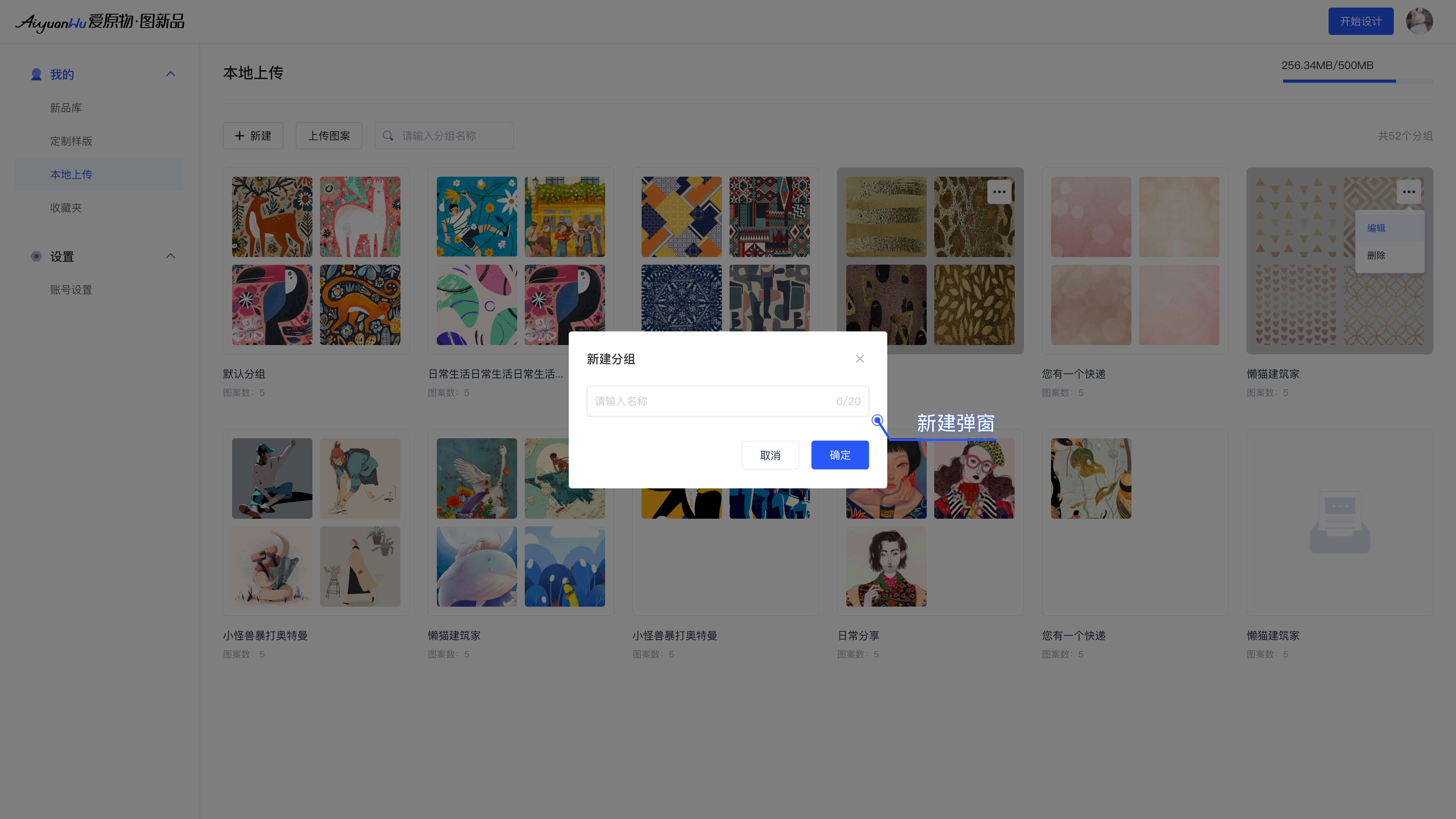
Task: Click the empty placeholder icon in last group
Action: pyautogui.click(x=1340, y=522)
